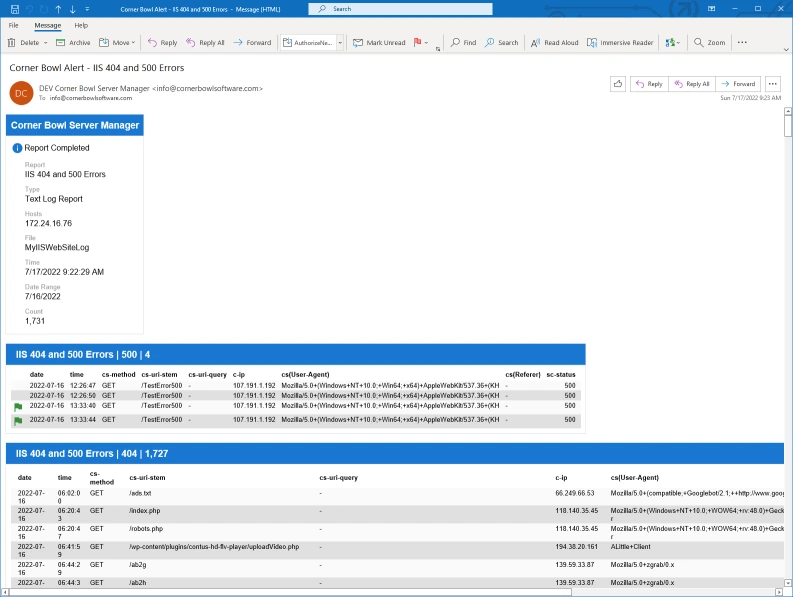Image resolution: width=793 pixels, height=597 pixels.
Task: Expand the Quick Steps gallery dropdown
Action: [340, 42]
